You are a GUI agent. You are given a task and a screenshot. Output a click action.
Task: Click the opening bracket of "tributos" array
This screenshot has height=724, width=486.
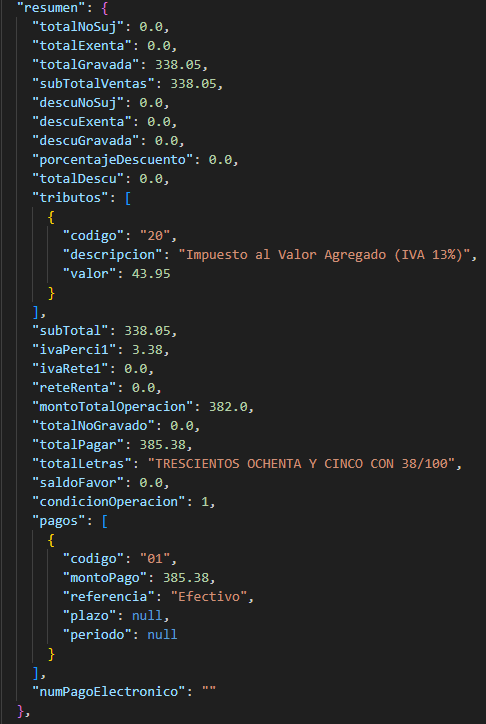point(127,198)
